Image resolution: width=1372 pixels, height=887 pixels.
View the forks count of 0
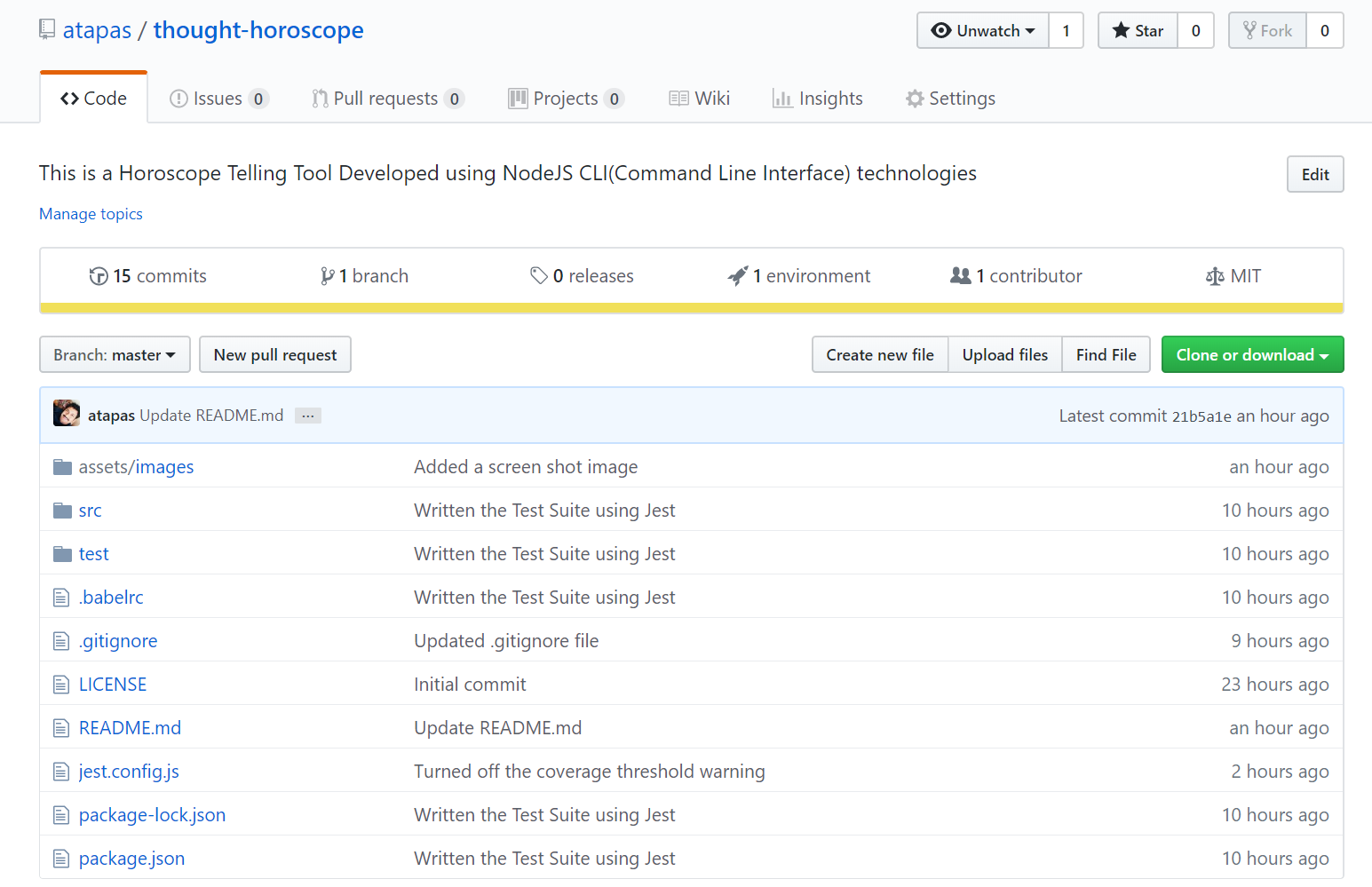1325,30
